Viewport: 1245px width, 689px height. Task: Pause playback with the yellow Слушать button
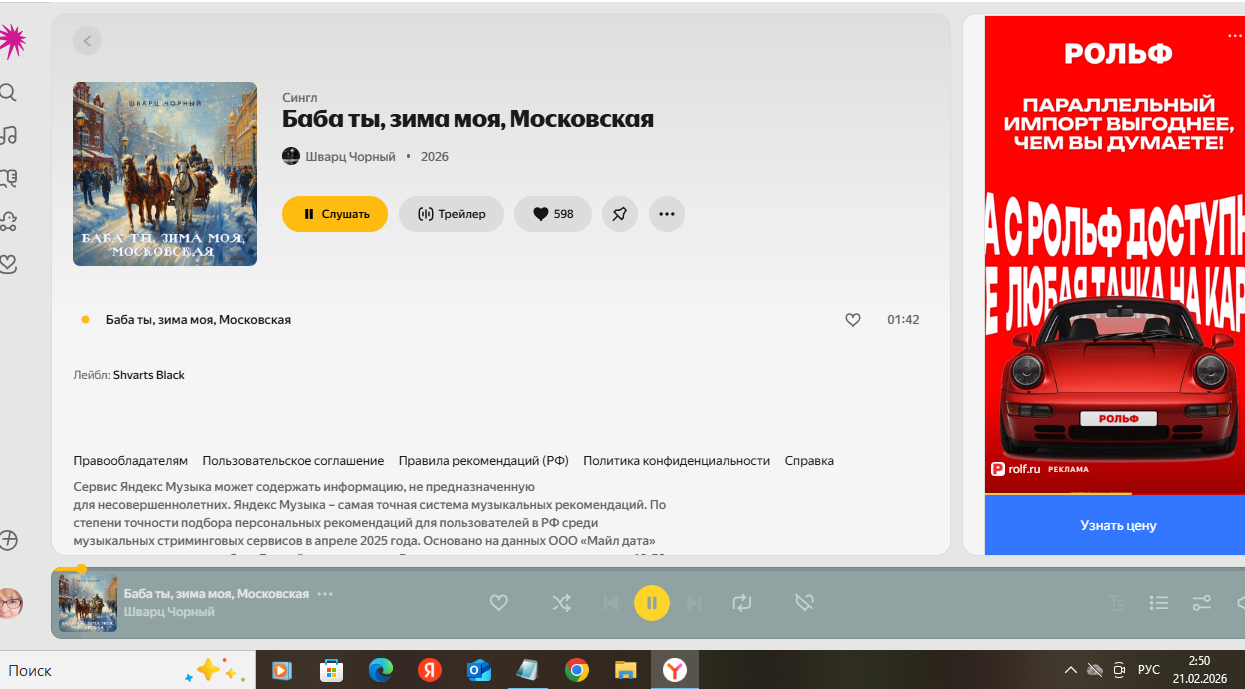pyautogui.click(x=335, y=214)
